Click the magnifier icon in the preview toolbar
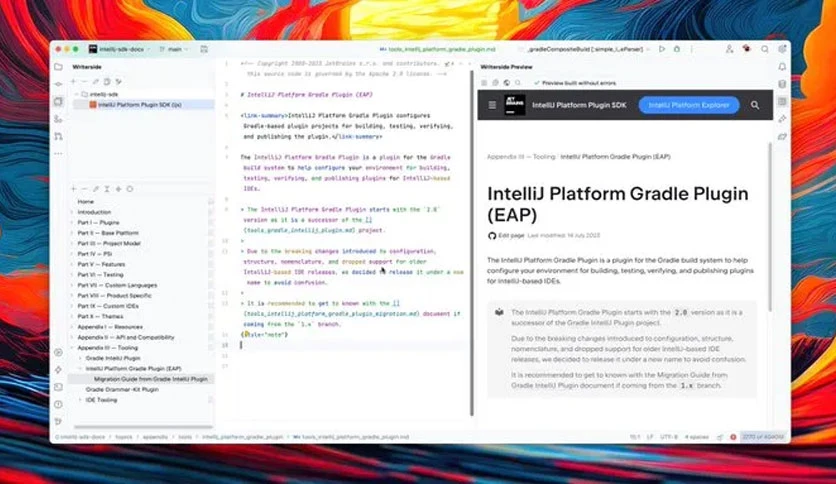The width and height of the screenshot is (836, 484). [x=518, y=83]
